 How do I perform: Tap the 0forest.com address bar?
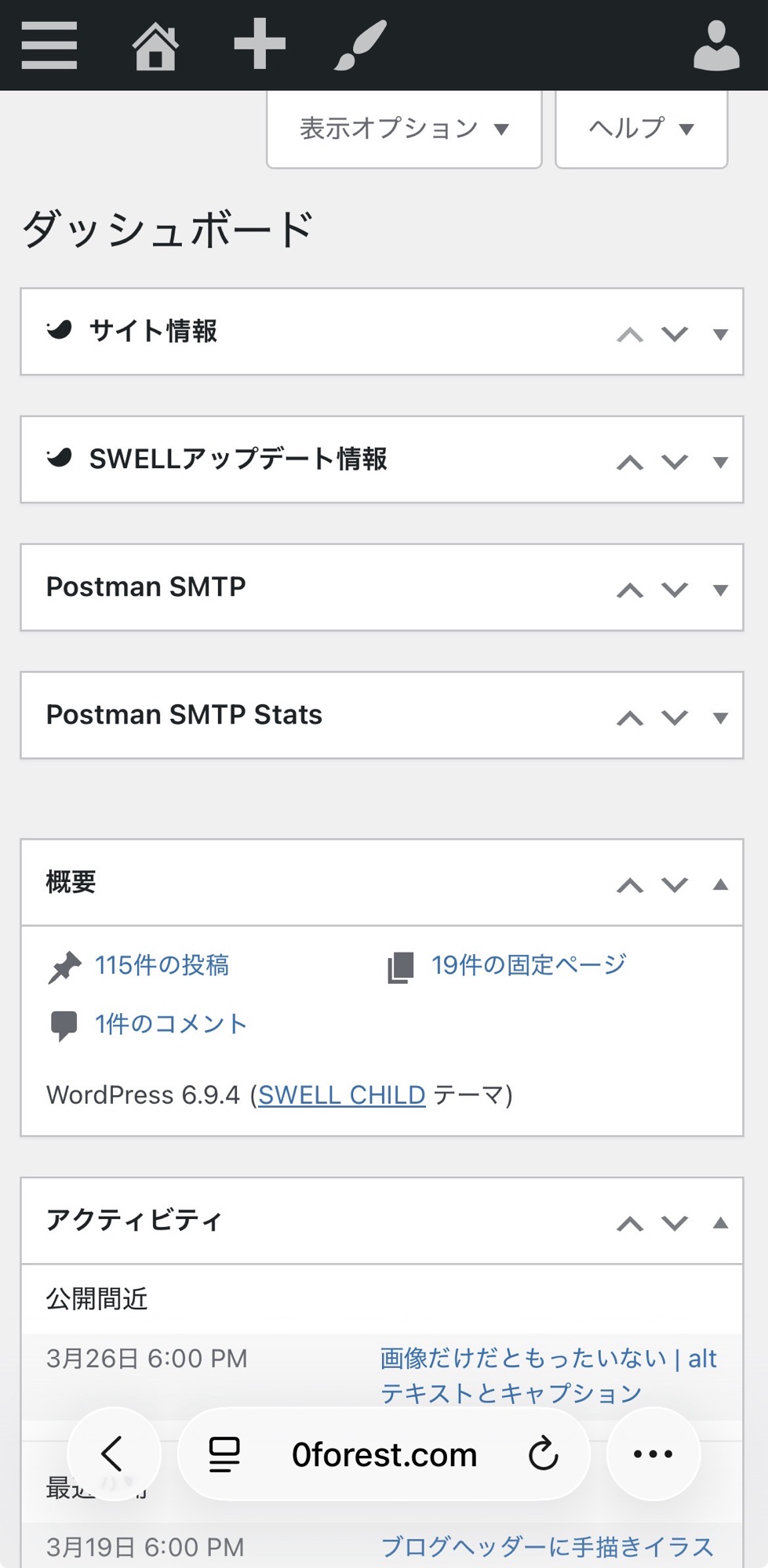[x=383, y=1454]
